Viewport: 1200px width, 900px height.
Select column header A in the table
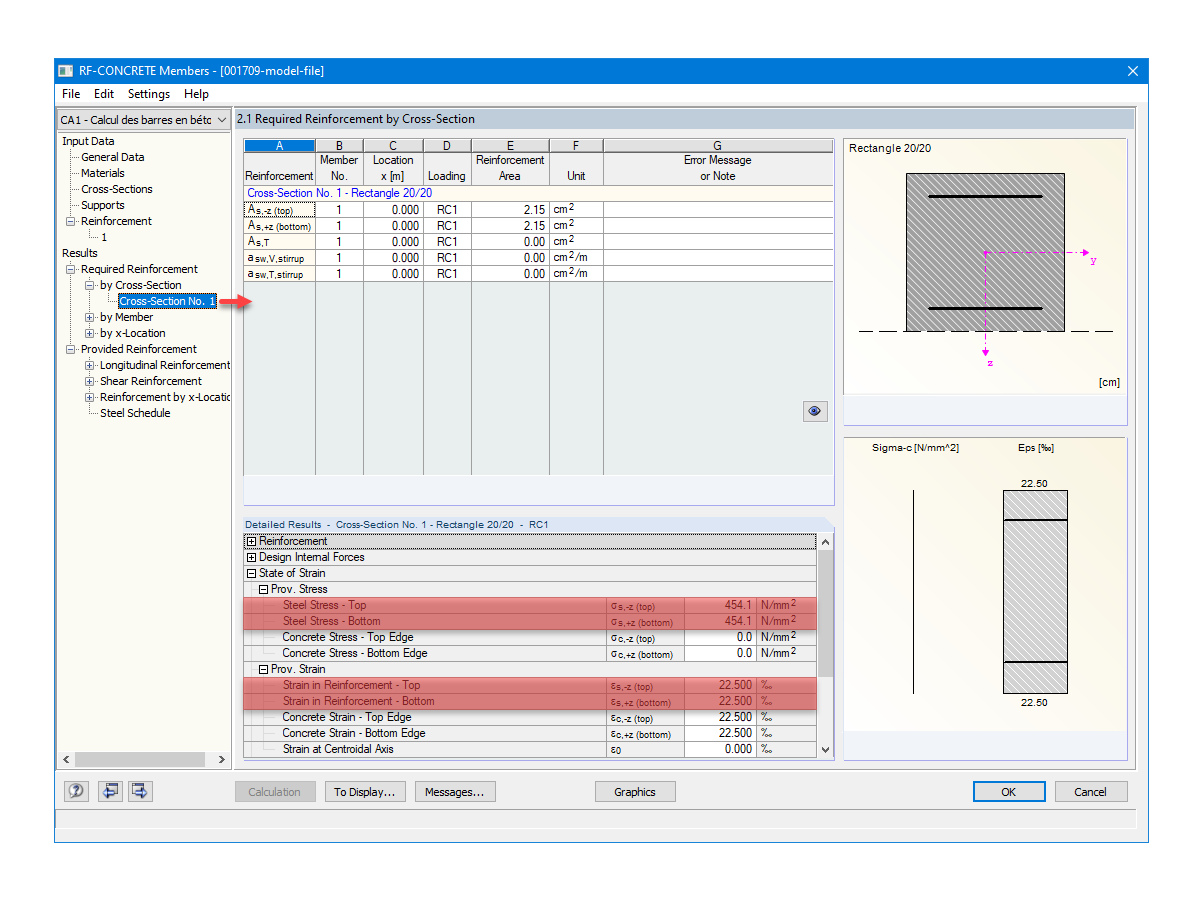coord(278,144)
